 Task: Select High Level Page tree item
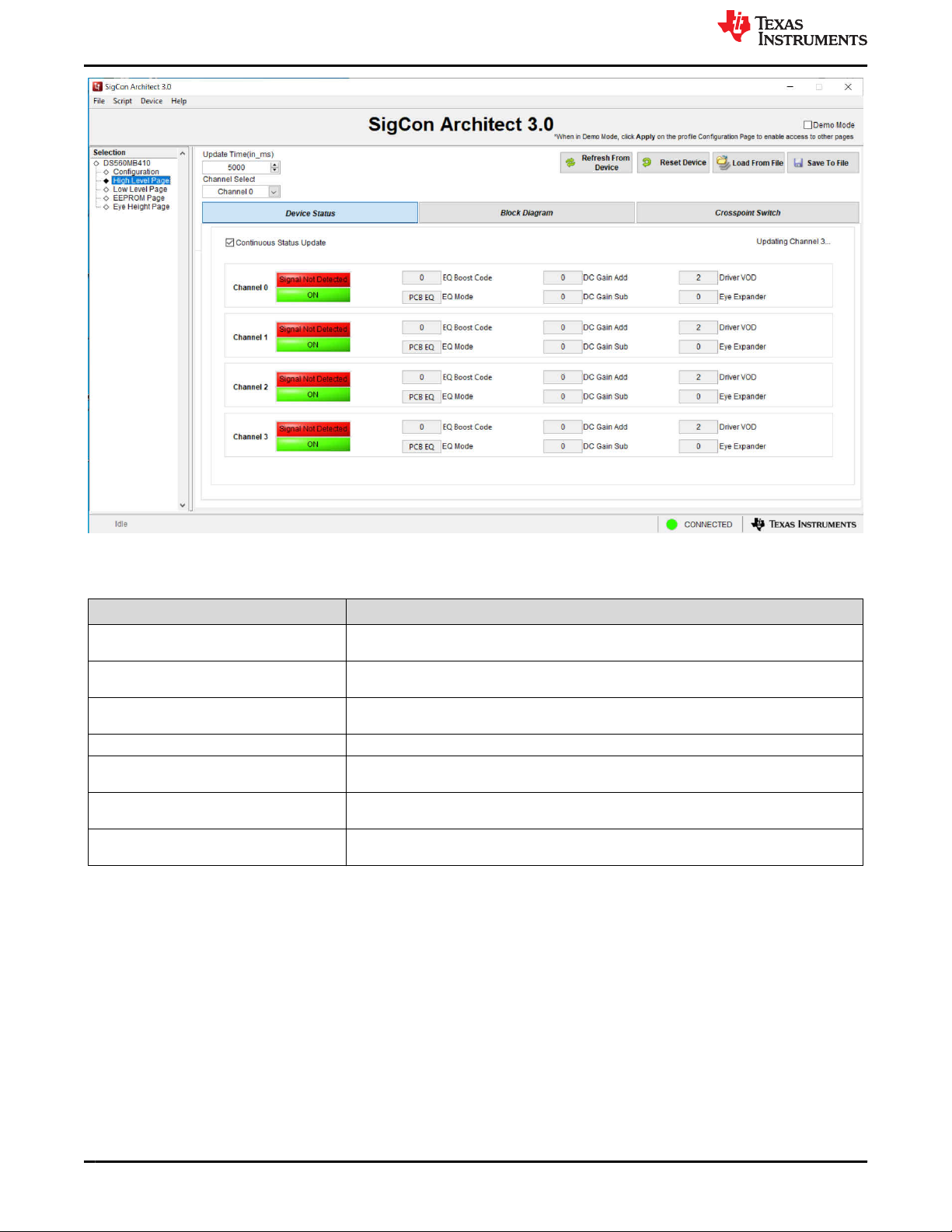(141, 180)
